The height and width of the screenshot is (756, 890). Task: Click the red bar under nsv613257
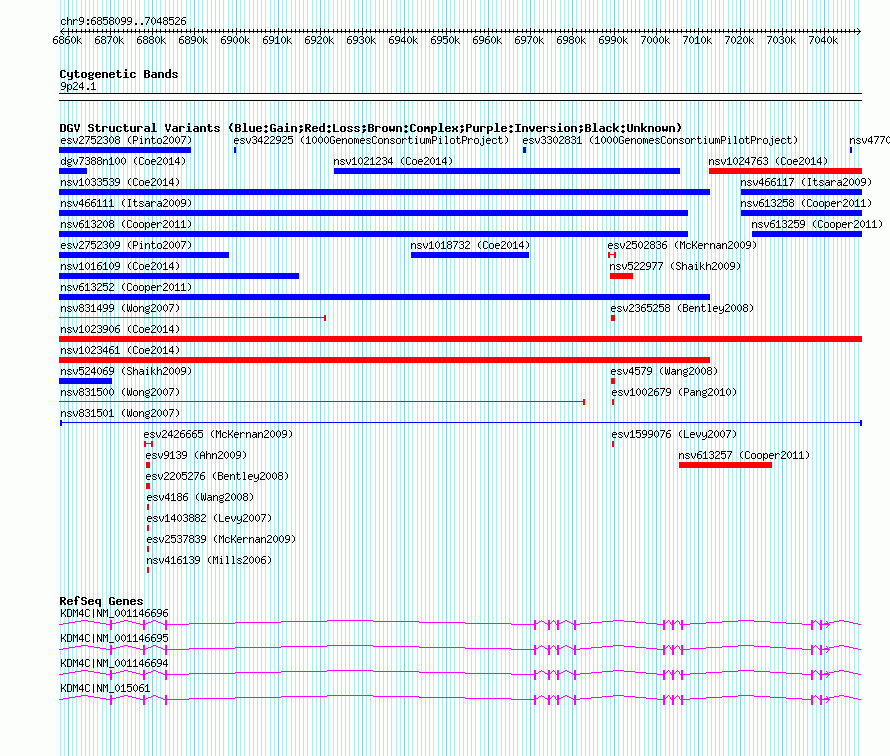725,465
